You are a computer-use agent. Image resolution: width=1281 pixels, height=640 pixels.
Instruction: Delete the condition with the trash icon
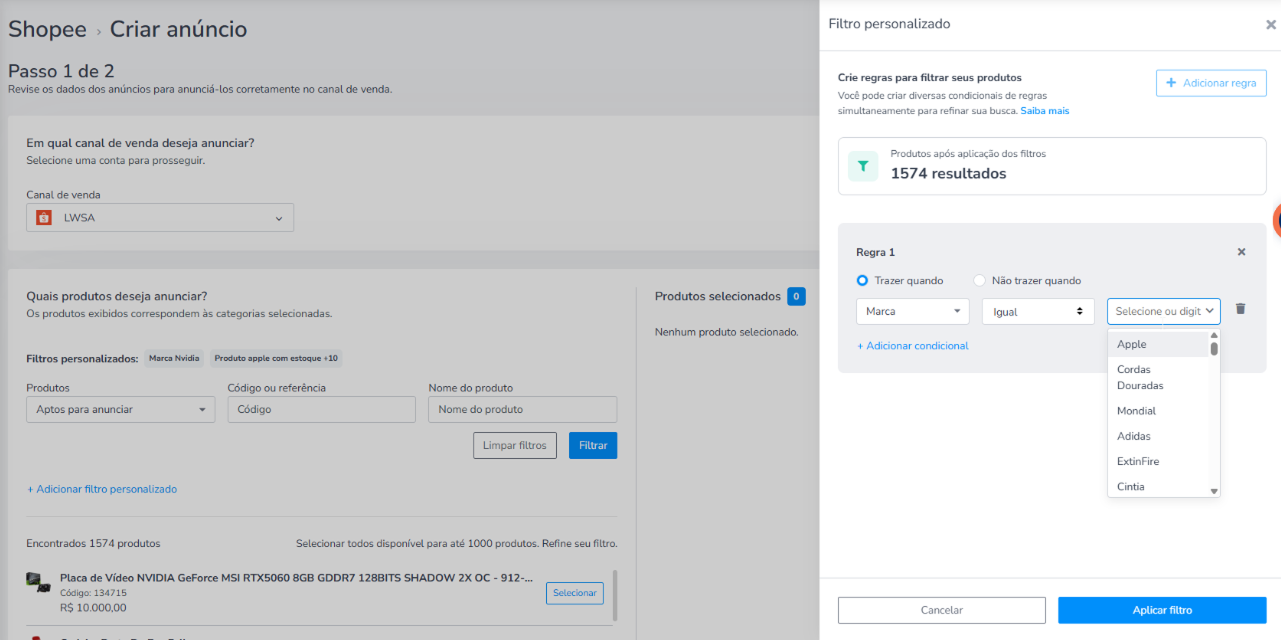pos(1240,309)
